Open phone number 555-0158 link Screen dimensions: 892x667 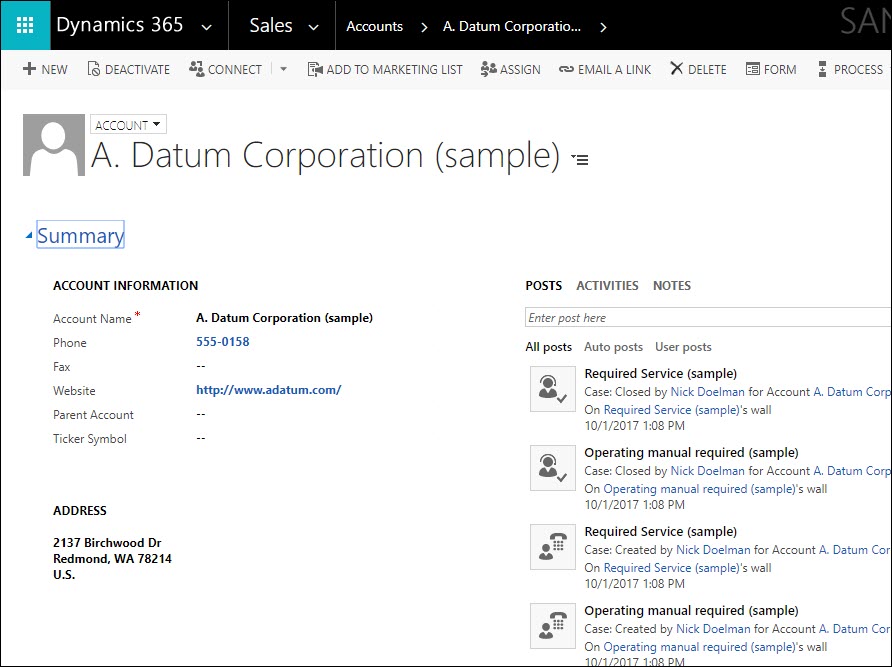pos(222,341)
